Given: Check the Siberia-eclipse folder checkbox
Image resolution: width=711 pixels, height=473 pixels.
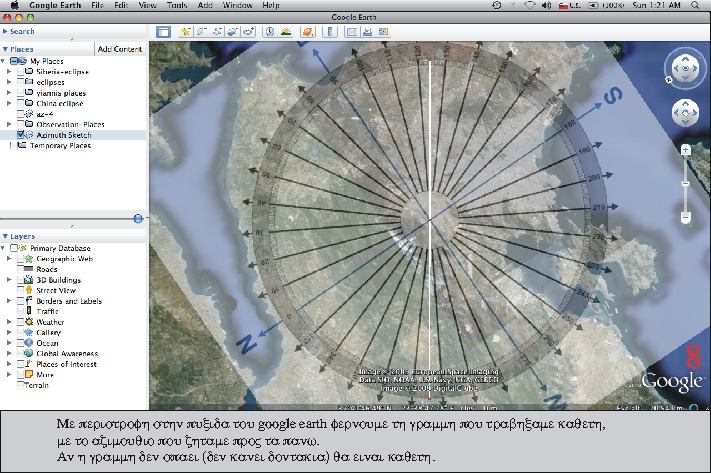Looking at the screenshot, I should (x=20, y=72).
